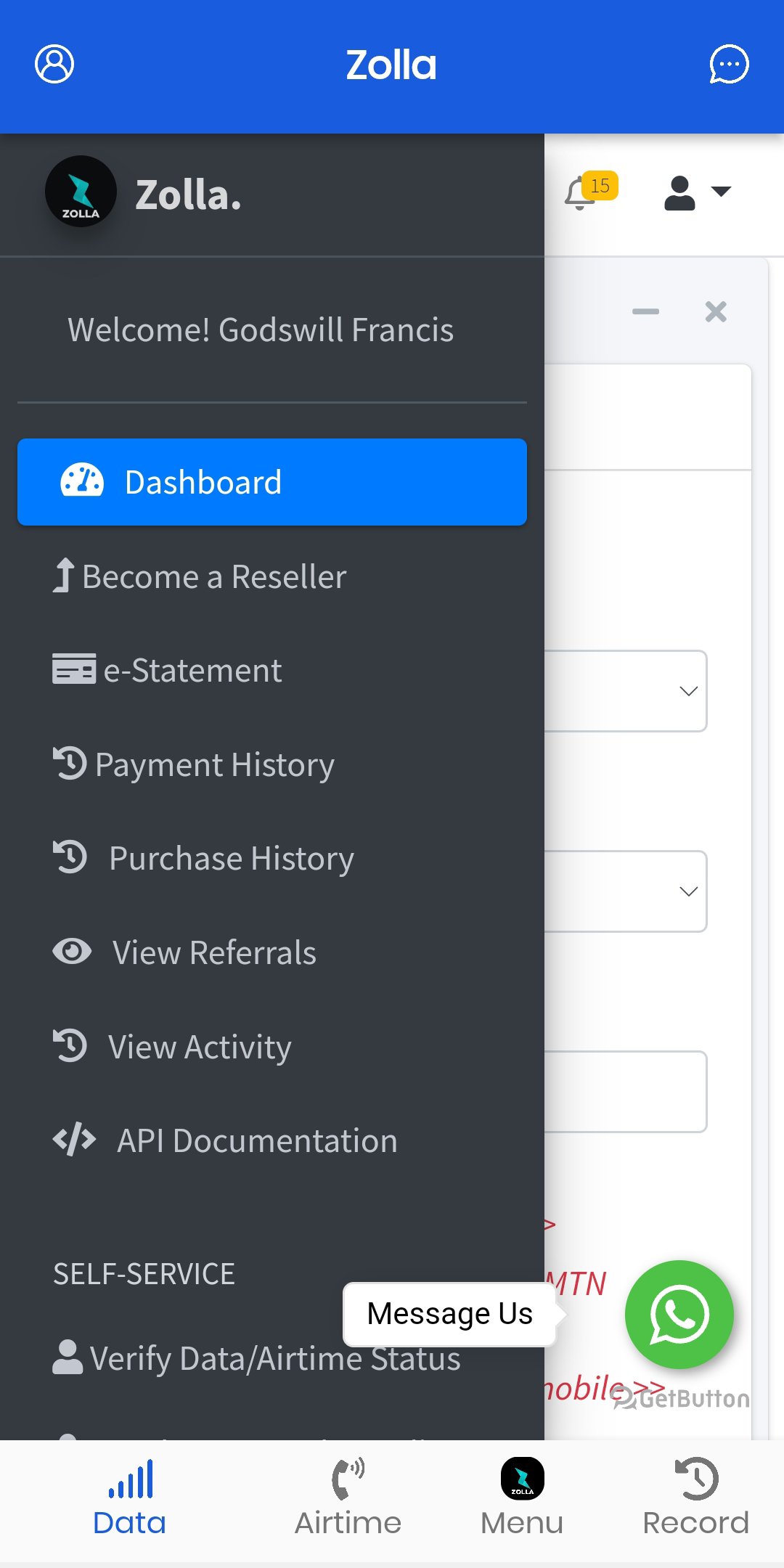Tap the green WhatsApp chat button
Viewport: 784px width, 1568px height.
679,1315
